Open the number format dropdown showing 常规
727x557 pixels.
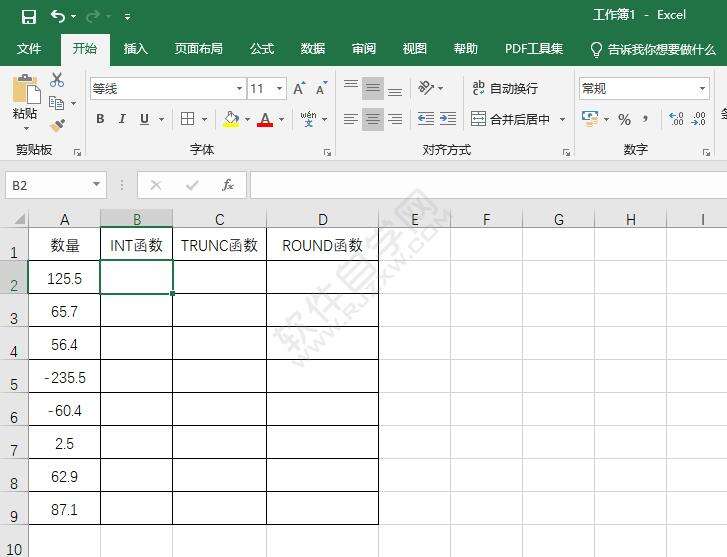pyautogui.click(x=702, y=88)
